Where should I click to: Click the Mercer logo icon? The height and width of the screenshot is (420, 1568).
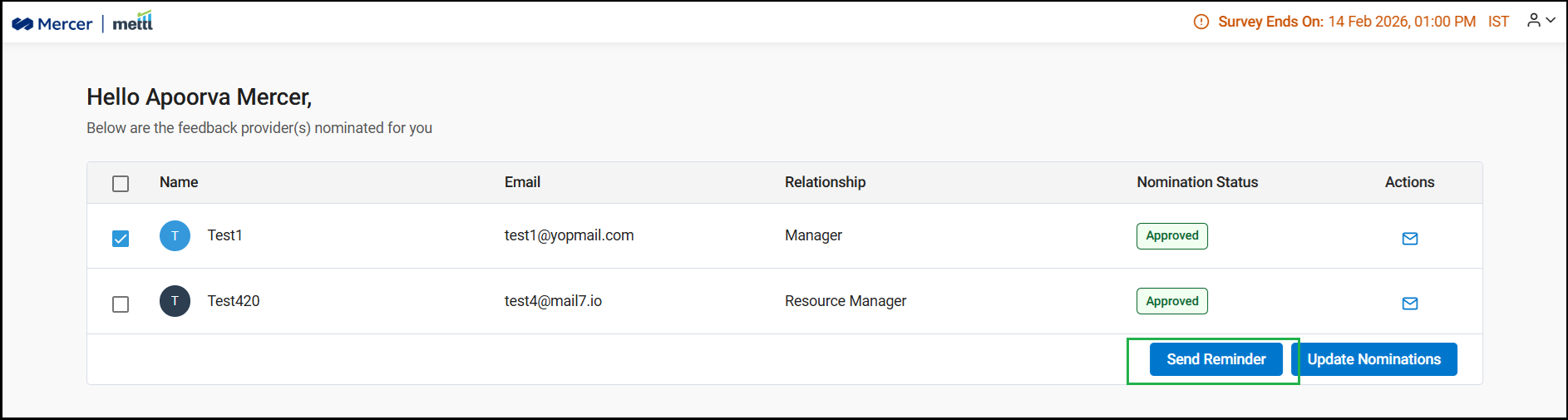22,24
